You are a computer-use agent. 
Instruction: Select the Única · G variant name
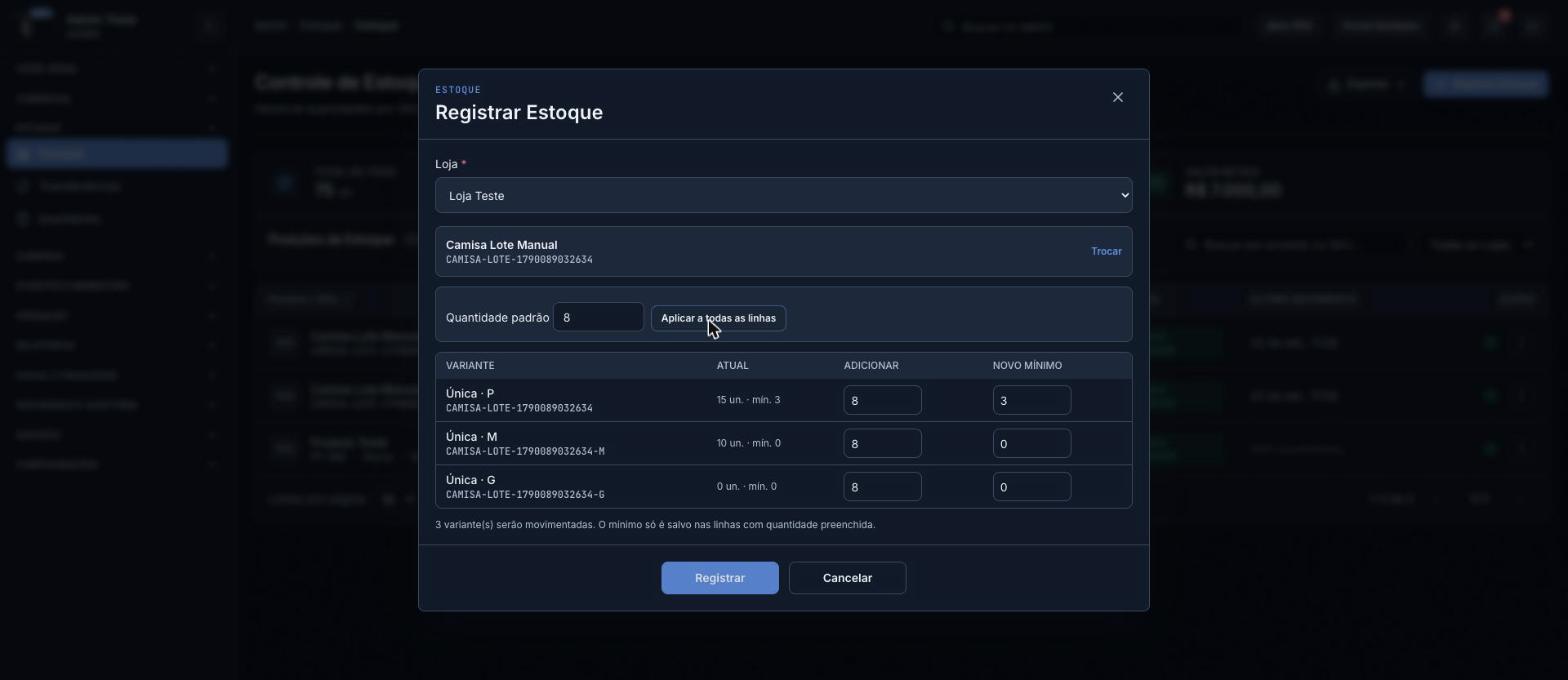pyautogui.click(x=470, y=480)
